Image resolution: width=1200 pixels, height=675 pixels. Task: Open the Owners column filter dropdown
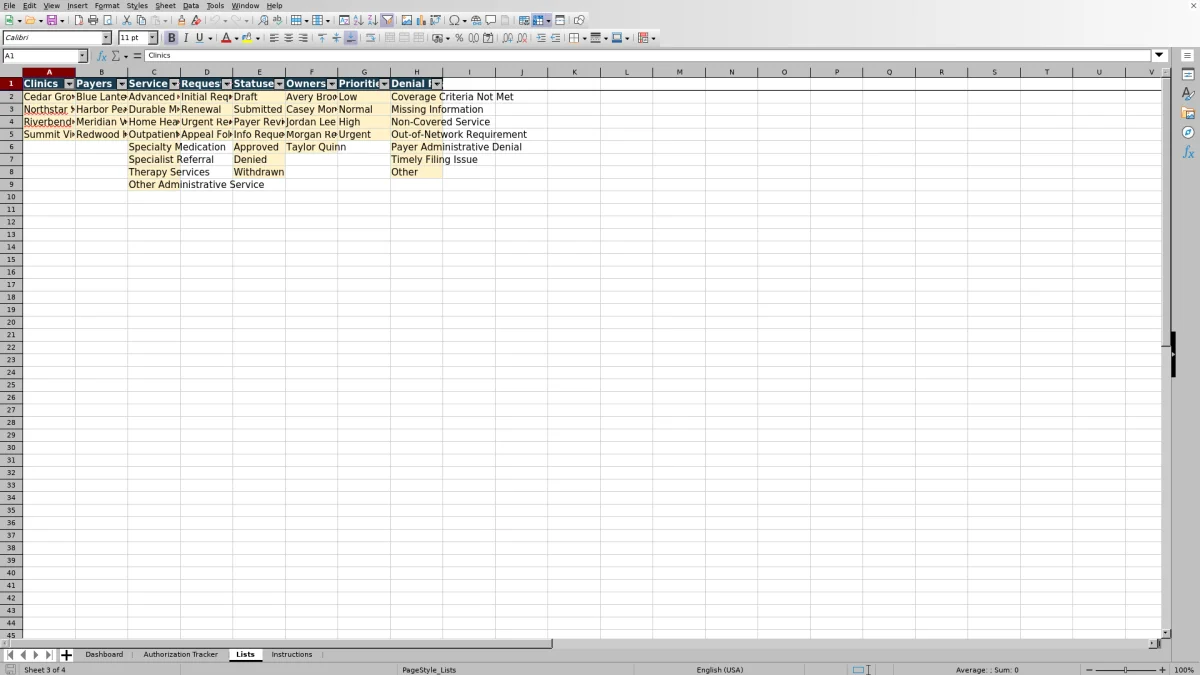332,84
